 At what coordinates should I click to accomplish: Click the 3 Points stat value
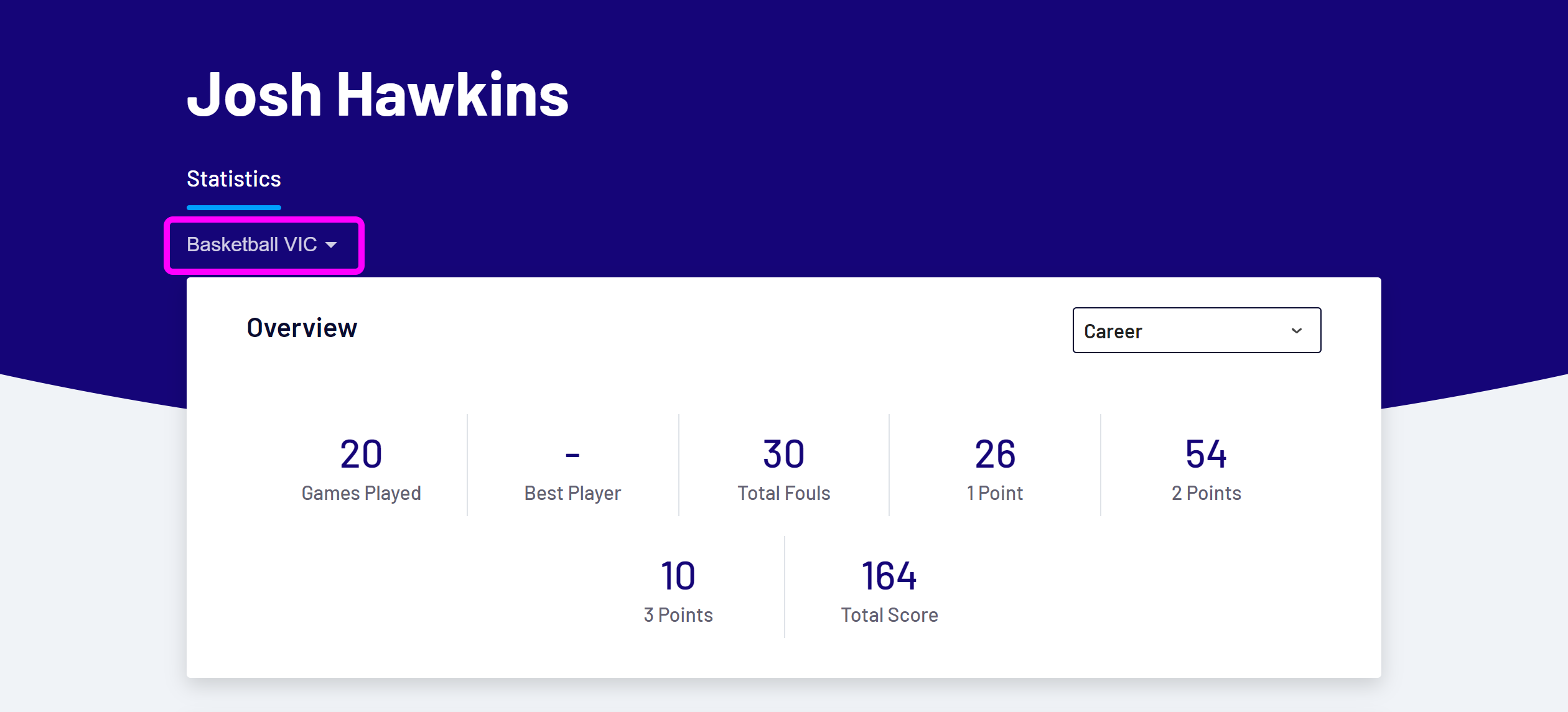tap(678, 576)
